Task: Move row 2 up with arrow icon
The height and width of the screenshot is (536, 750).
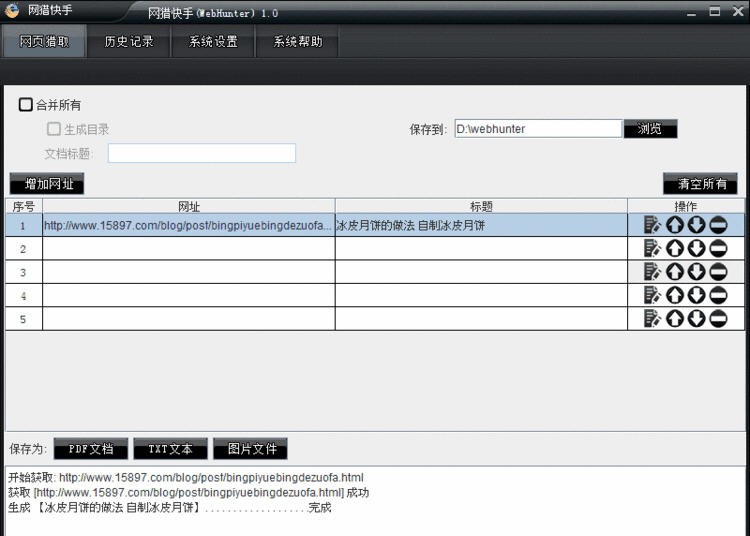Action: 674,248
